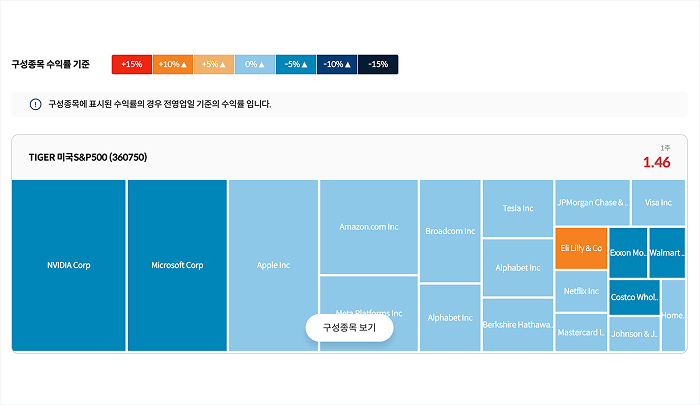
Task: Select the -5% blue legend swatch
Action: (296, 64)
